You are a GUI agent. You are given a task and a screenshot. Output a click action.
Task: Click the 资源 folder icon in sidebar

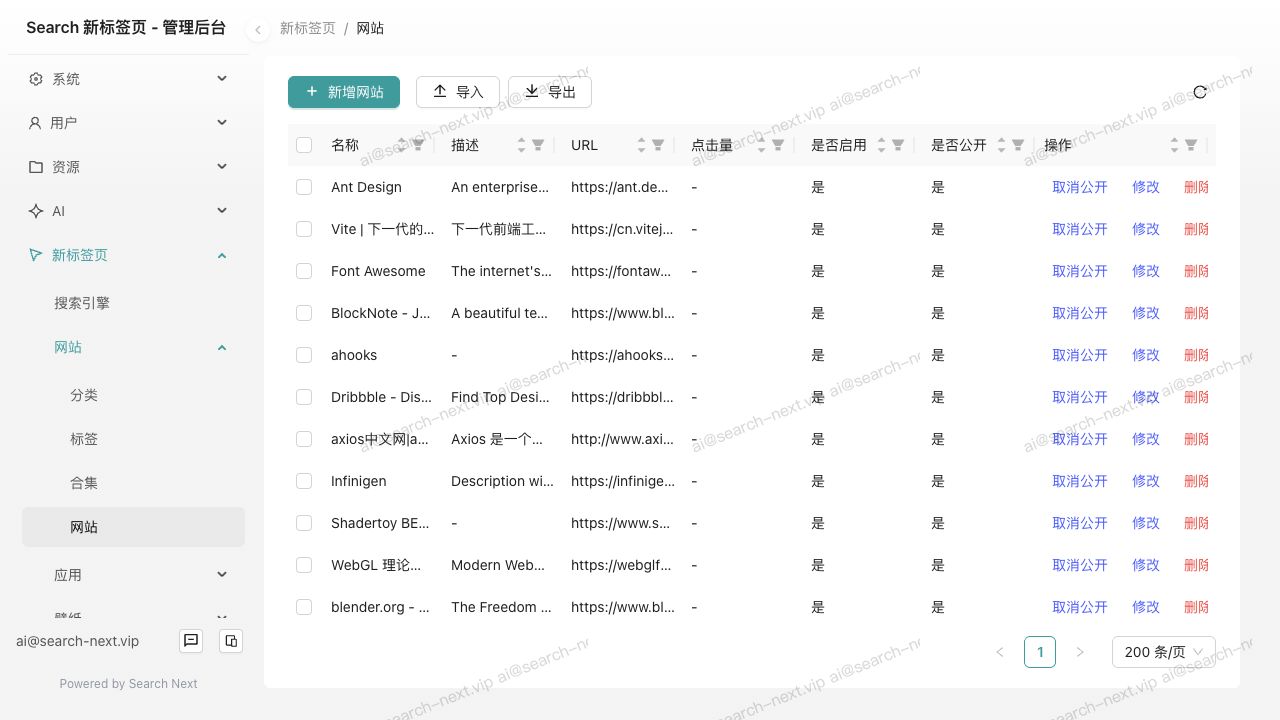point(36,167)
